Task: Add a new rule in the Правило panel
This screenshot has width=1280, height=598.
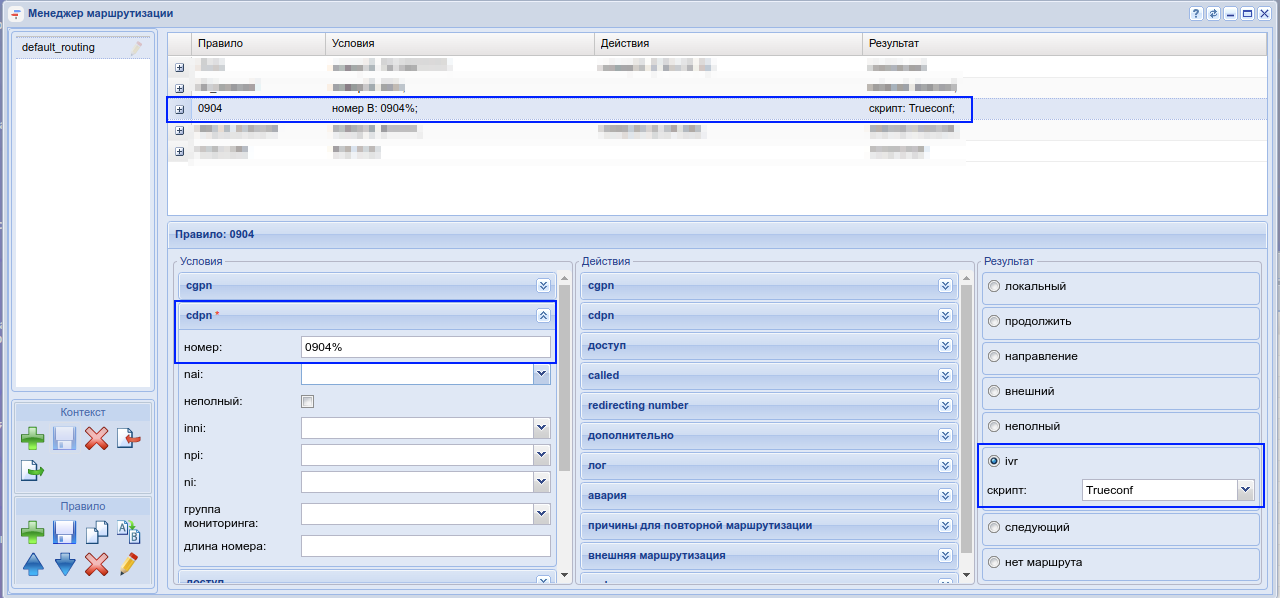Action: point(33,532)
